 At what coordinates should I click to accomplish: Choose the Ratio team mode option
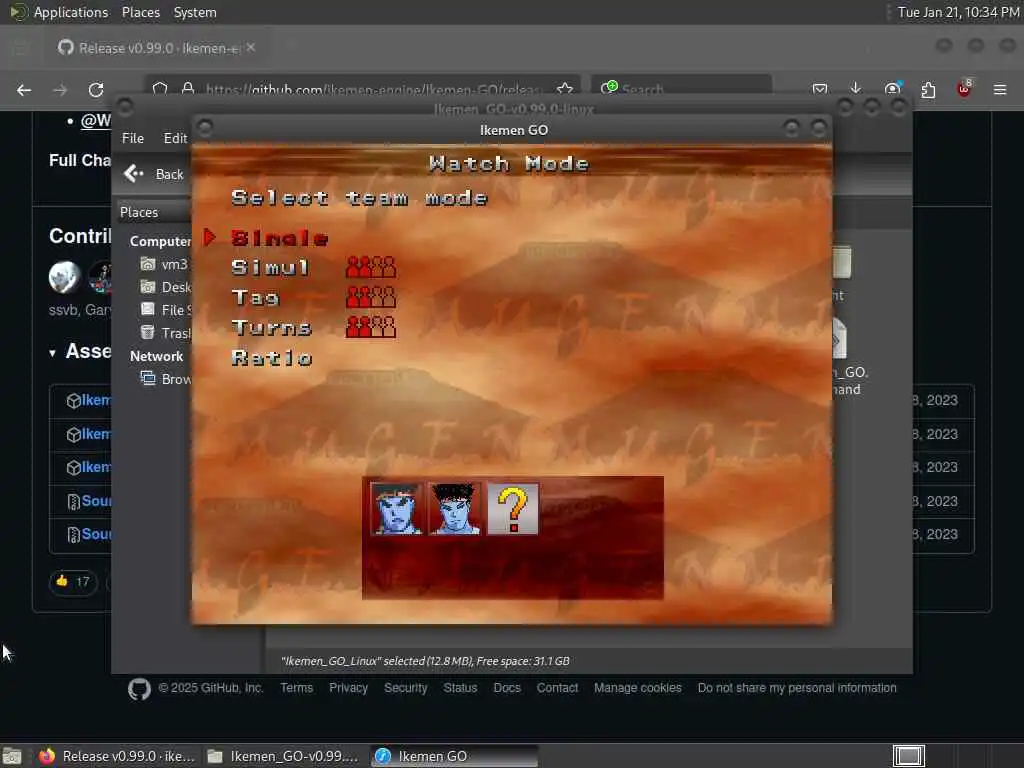272,358
